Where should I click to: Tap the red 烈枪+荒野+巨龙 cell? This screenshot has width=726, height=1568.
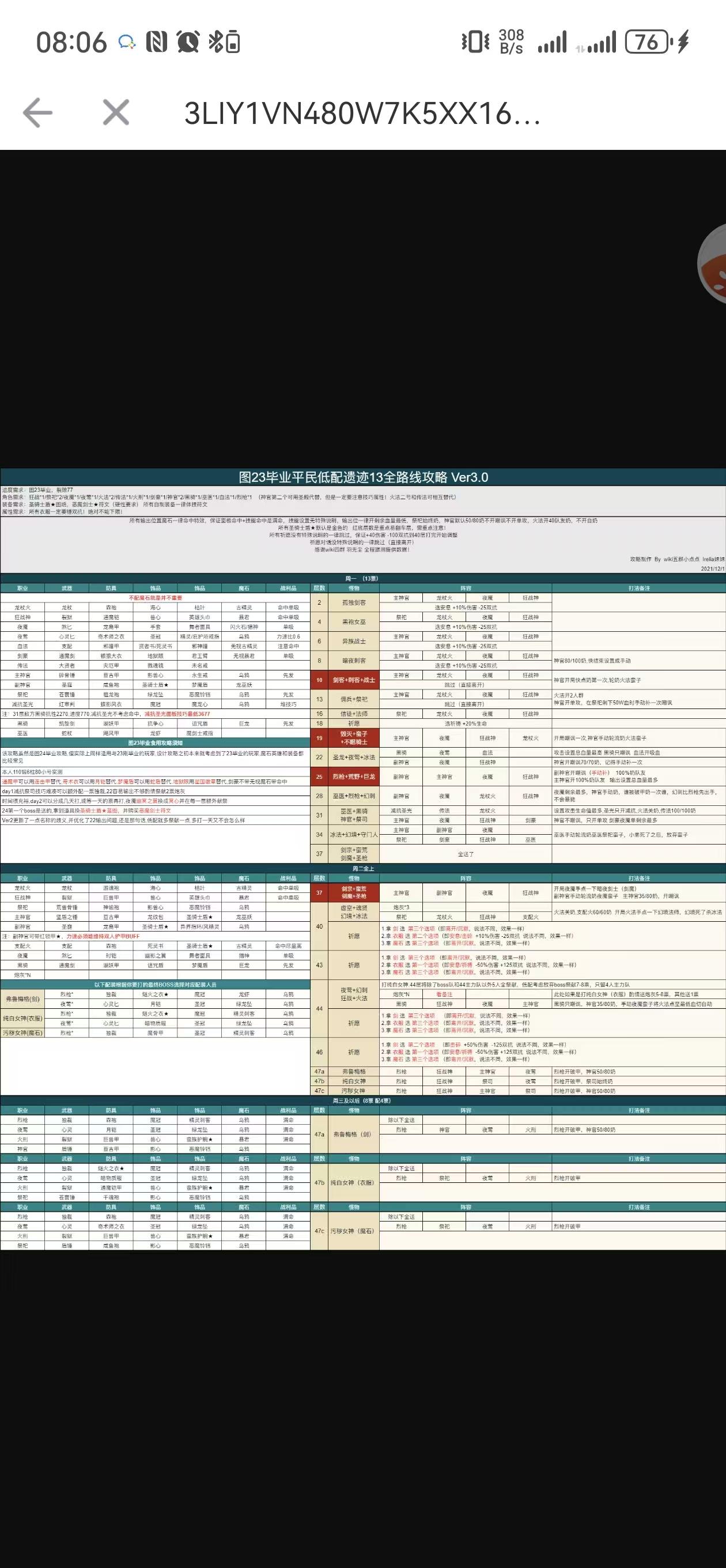pyautogui.click(x=354, y=777)
